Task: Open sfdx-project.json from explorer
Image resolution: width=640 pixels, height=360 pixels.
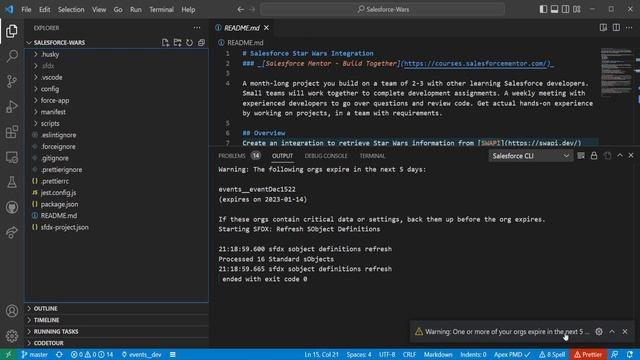Action: (x=117, y=227)
